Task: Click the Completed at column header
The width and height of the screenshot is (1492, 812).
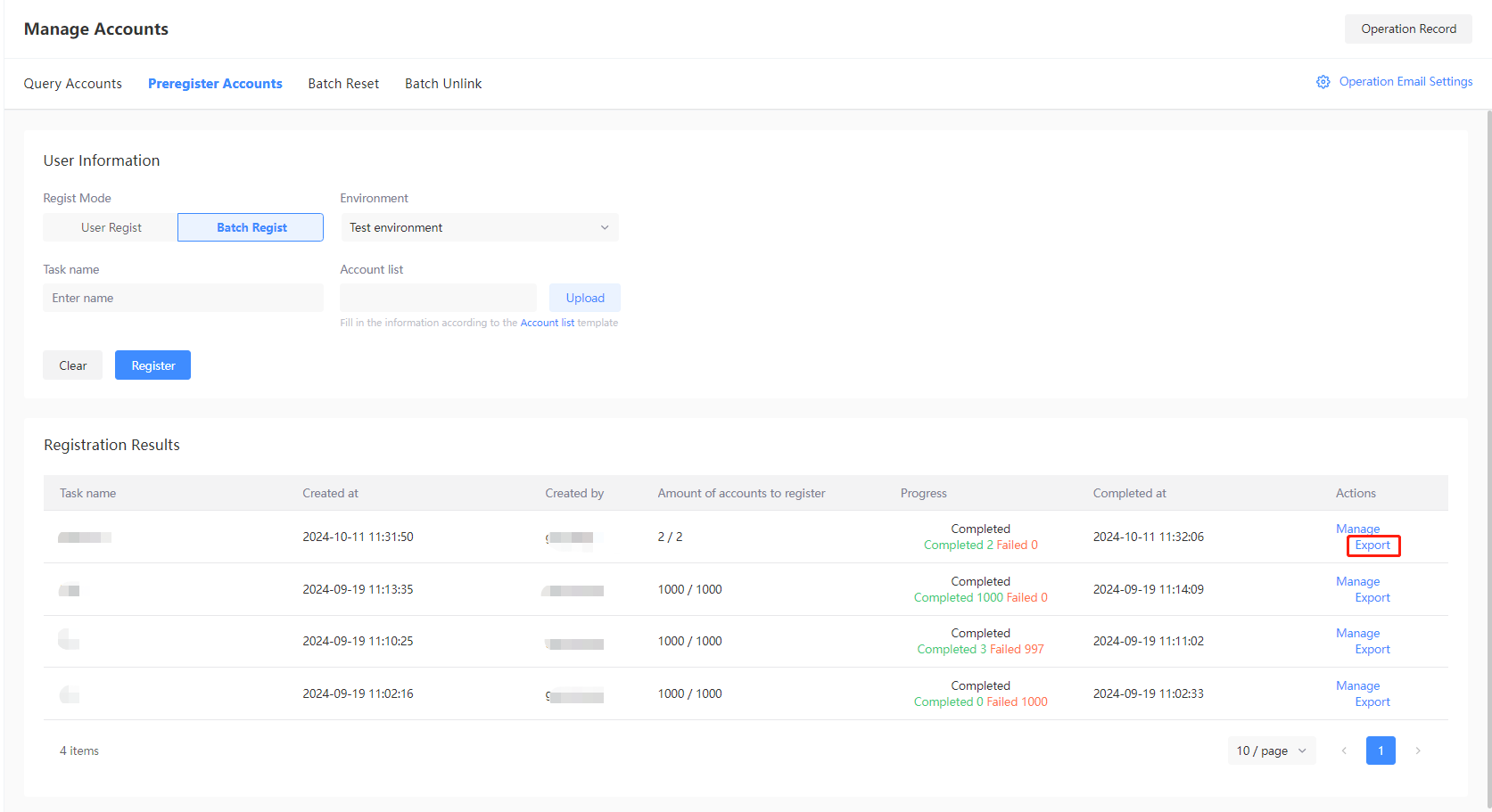Action: coord(1129,493)
